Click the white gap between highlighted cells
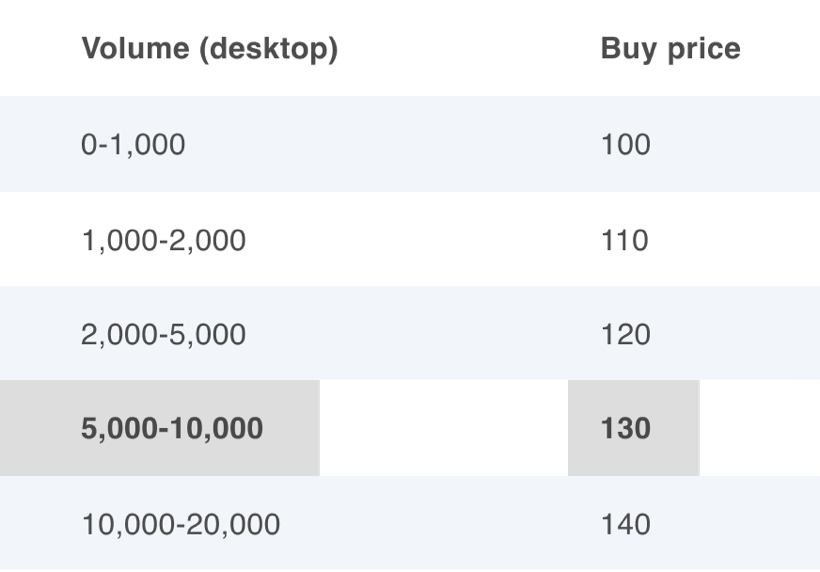 pyautogui.click(x=444, y=428)
